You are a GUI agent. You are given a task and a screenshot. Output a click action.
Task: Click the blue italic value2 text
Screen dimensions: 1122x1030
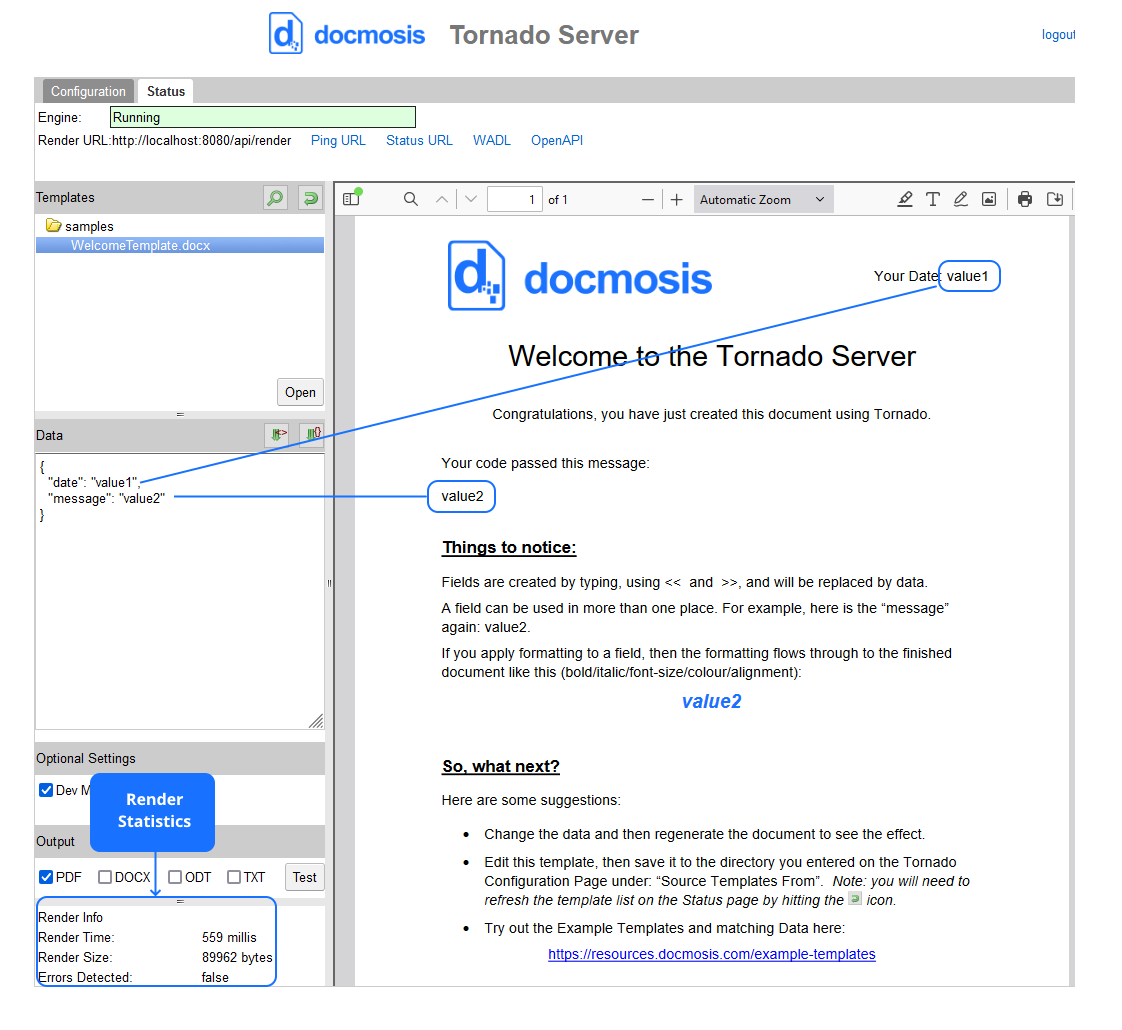[x=711, y=701]
